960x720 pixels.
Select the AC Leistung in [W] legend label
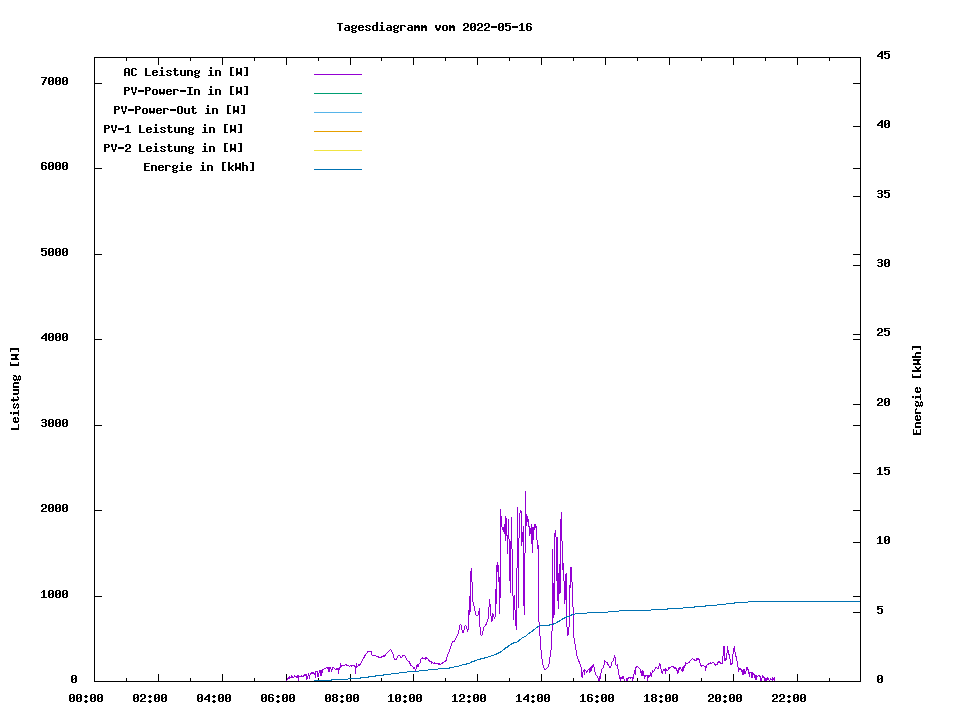186,72
